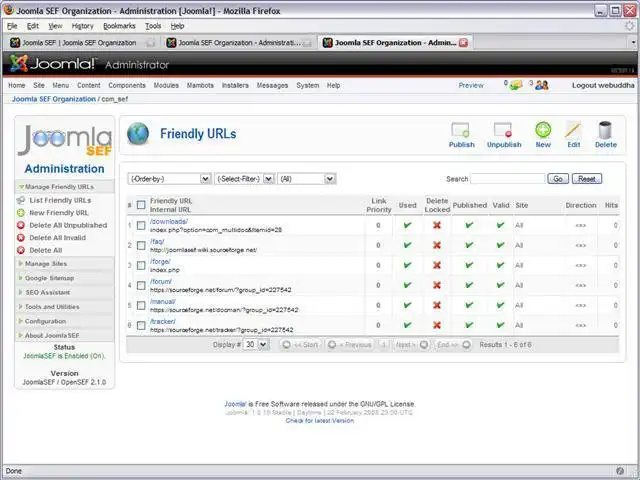Click the green New toolbar icon
Viewport: 640px width, 480px height.
(543, 130)
